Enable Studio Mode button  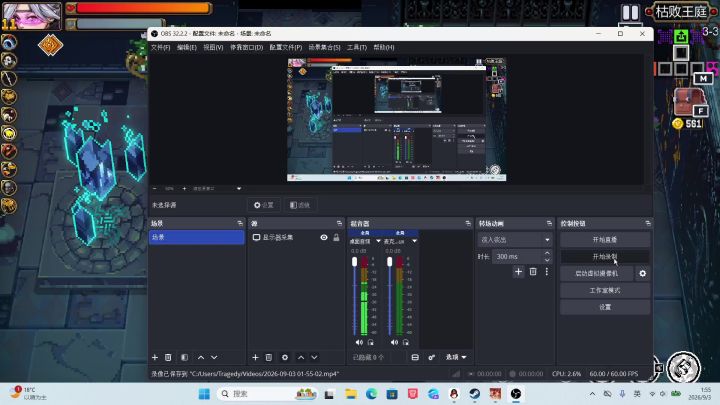(605, 290)
